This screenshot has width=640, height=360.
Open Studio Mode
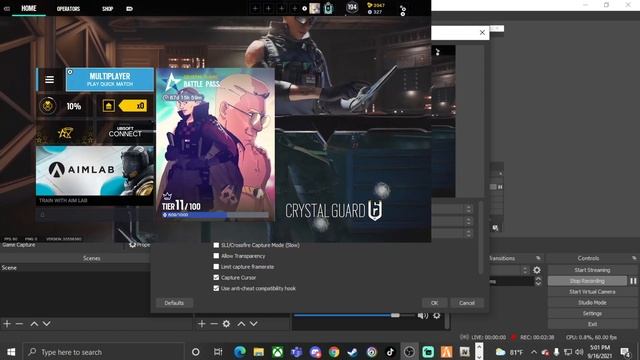coord(592,302)
